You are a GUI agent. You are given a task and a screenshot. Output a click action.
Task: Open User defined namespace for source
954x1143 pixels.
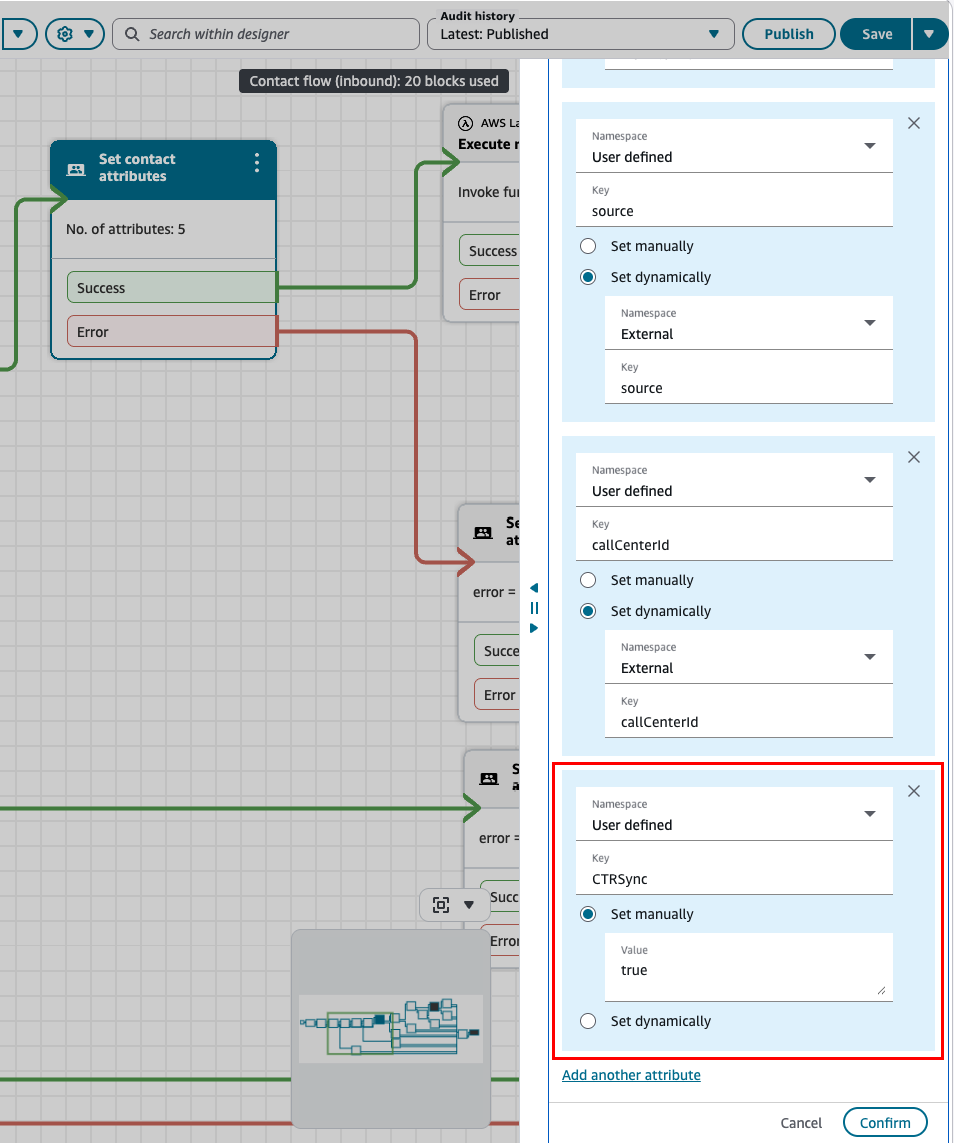coord(734,146)
